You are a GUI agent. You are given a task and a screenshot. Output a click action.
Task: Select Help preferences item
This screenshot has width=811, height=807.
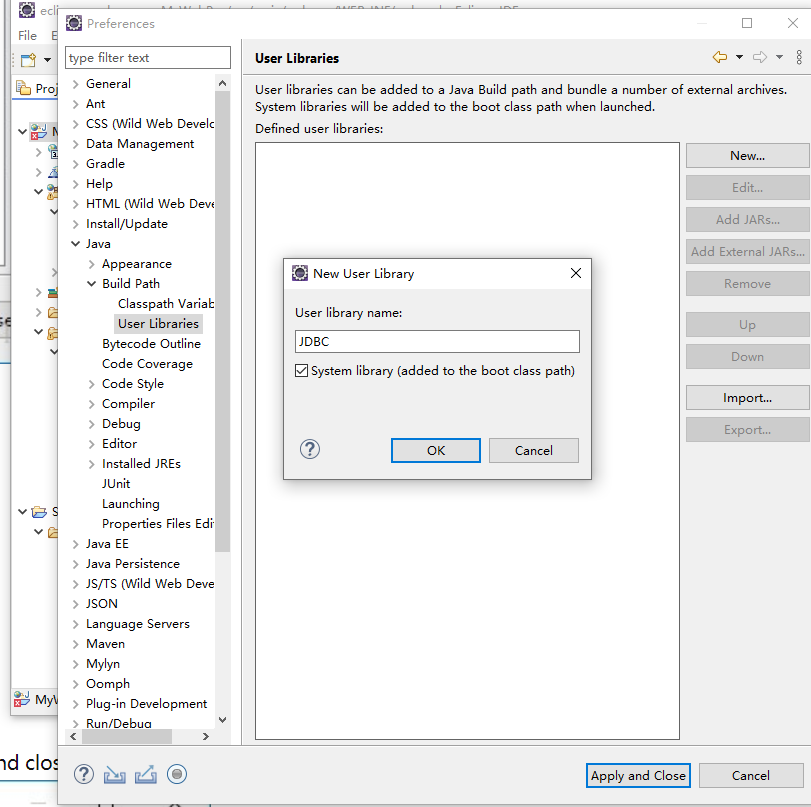point(99,184)
